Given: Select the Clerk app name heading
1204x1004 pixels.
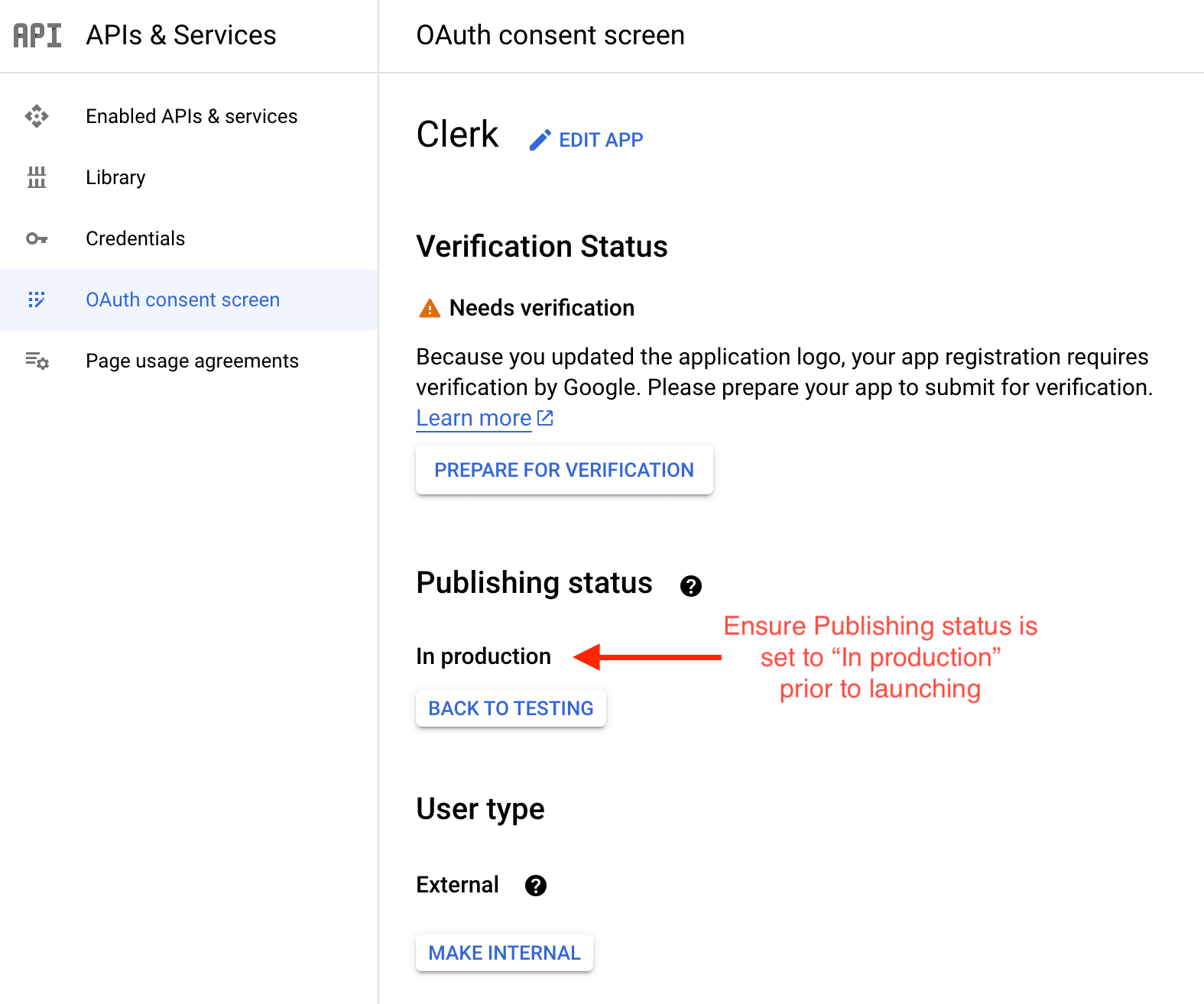Looking at the screenshot, I should click(x=456, y=134).
